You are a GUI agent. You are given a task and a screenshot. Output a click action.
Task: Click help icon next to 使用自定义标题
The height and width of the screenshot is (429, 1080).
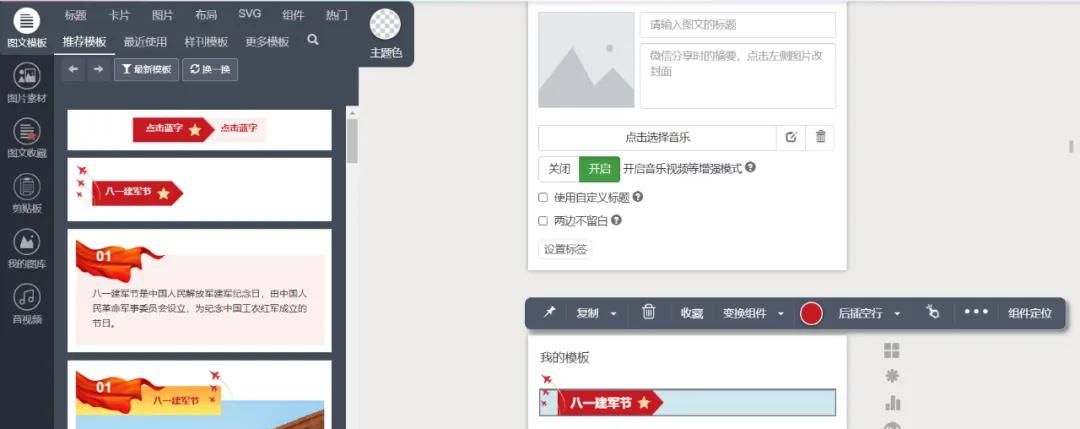(x=638, y=197)
